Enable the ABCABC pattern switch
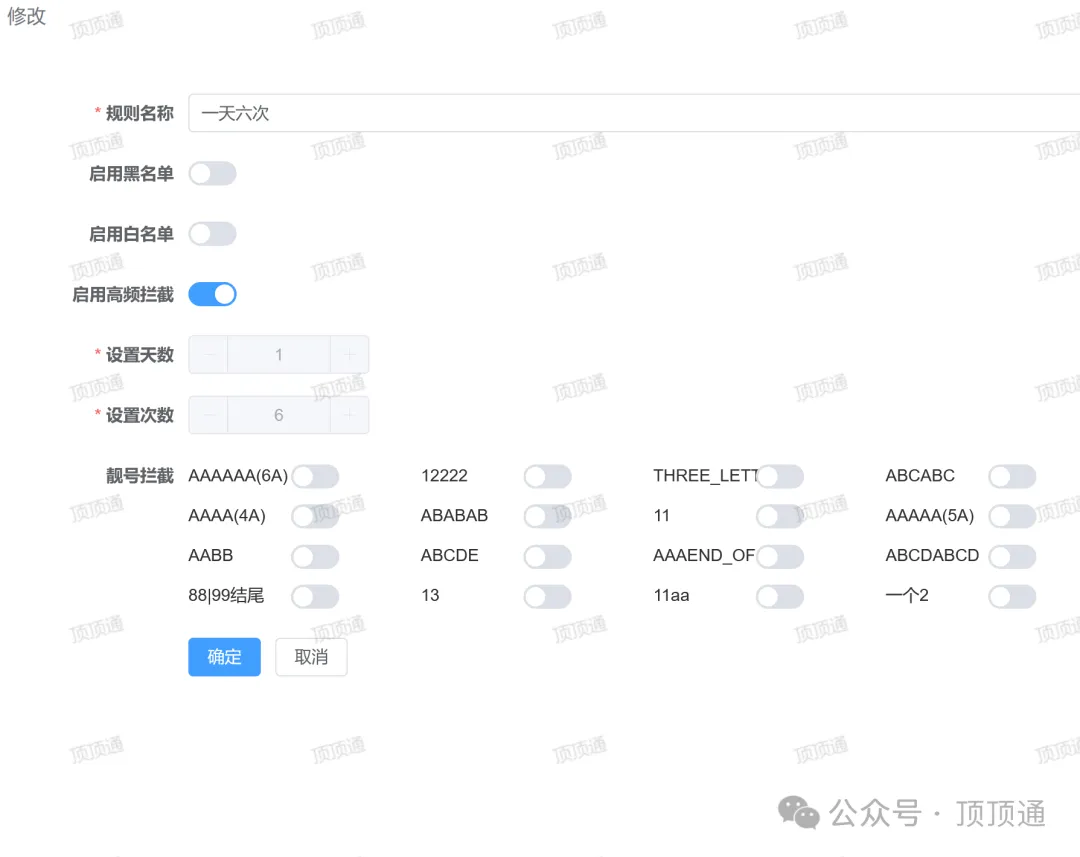Image resolution: width=1080 pixels, height=857 pixels. click(1012, 476)
